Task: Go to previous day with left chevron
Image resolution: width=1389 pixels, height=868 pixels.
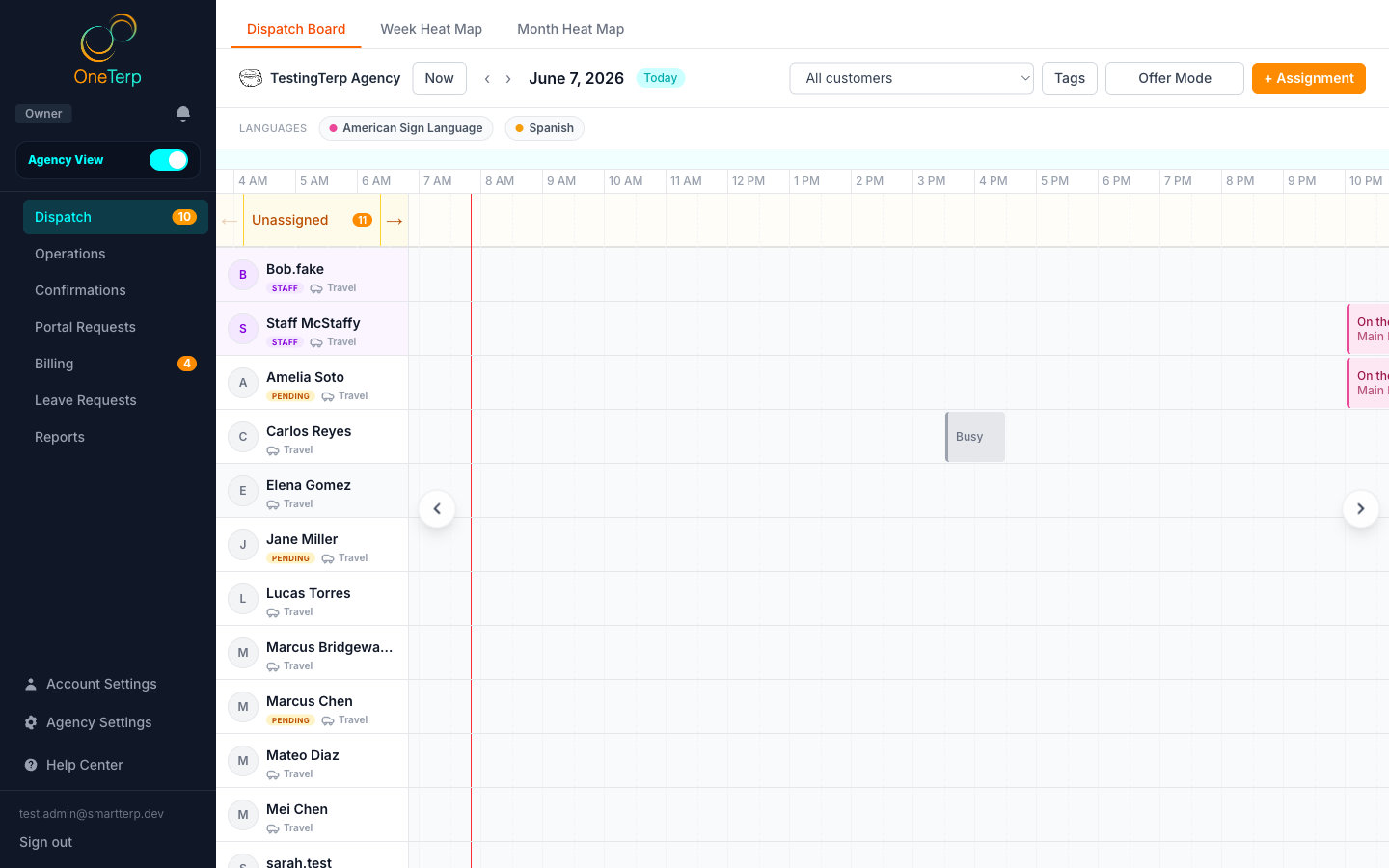Action: click(487, 79)
